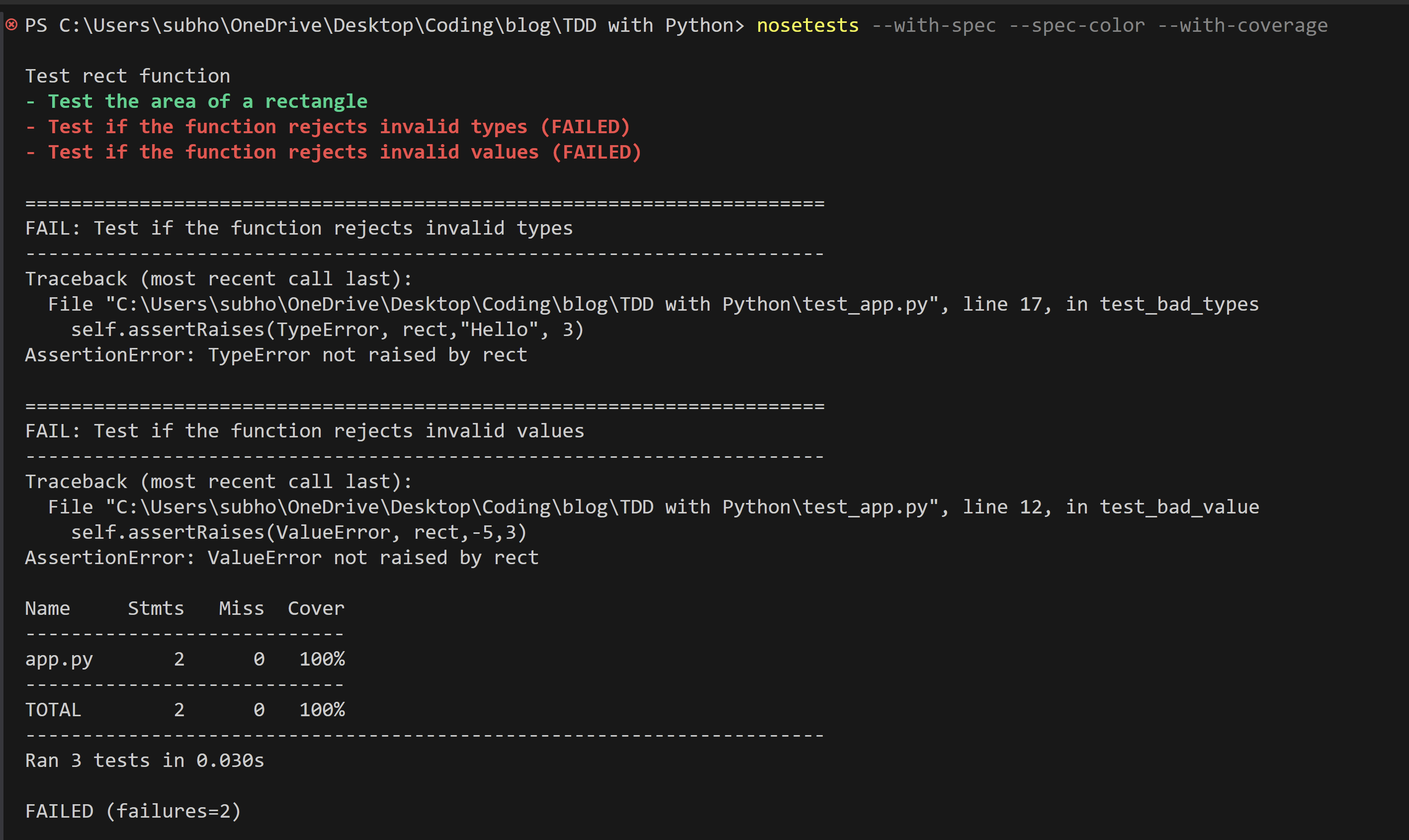Image resolution: width=1409 pixels, height=840 pixels.
Task: Click the Cover column header
Action: (x=316, y=607)
